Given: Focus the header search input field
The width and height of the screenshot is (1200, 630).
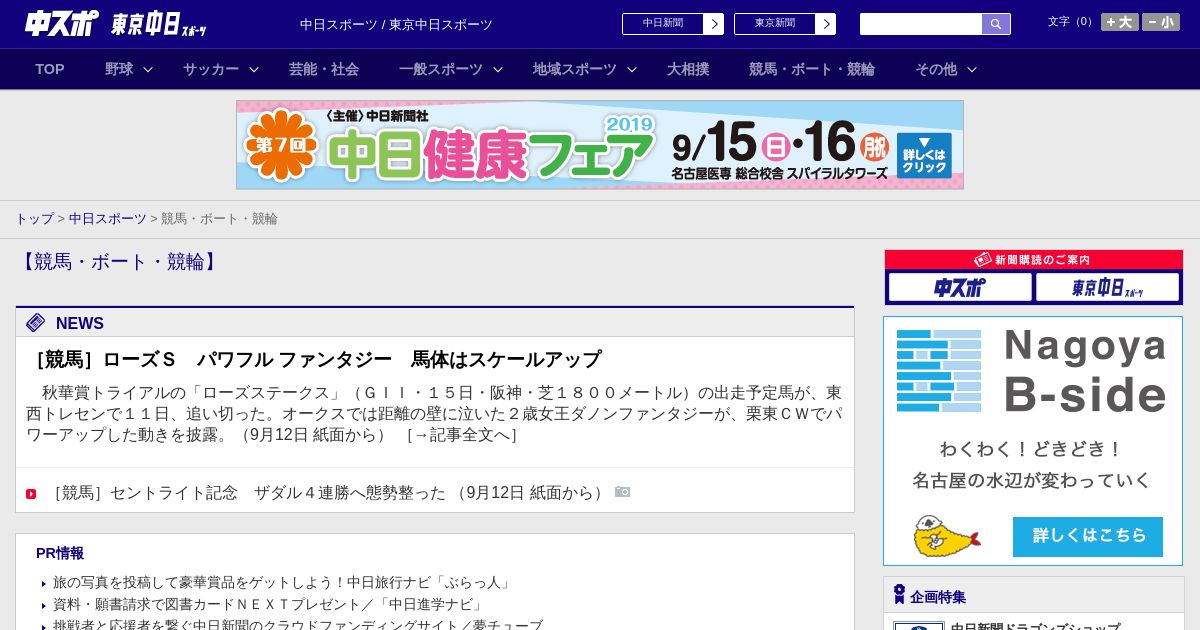Looking at the screenshot, I should [x=921, y=24].
